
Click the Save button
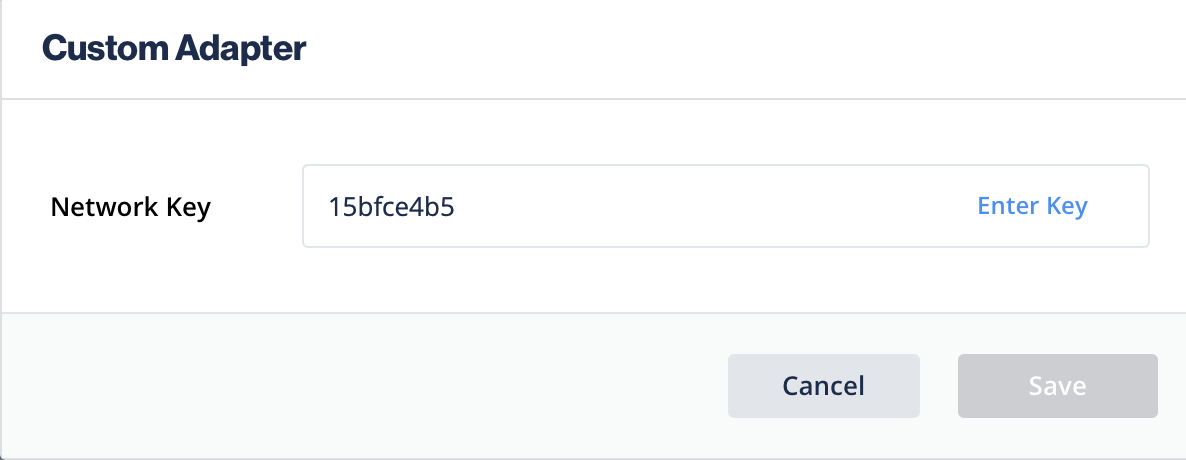tap(1057, 386)
